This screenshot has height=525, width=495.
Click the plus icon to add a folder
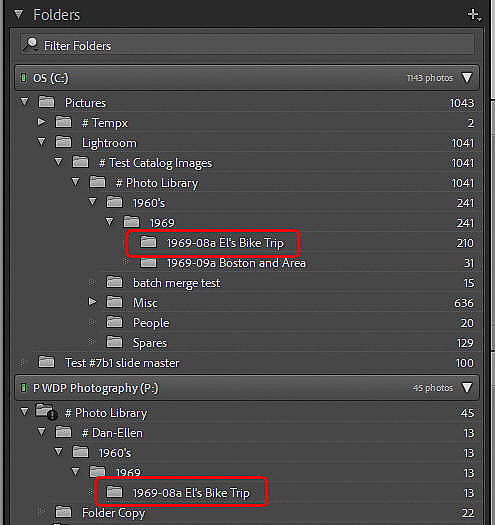pyautogui.click(x=474, y=15)
